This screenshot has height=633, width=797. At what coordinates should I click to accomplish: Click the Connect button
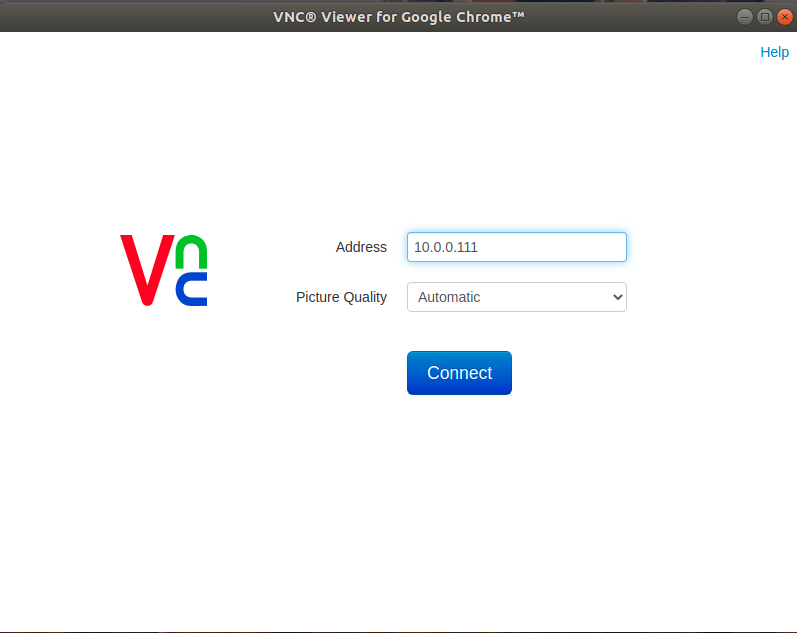coord(459,373)
